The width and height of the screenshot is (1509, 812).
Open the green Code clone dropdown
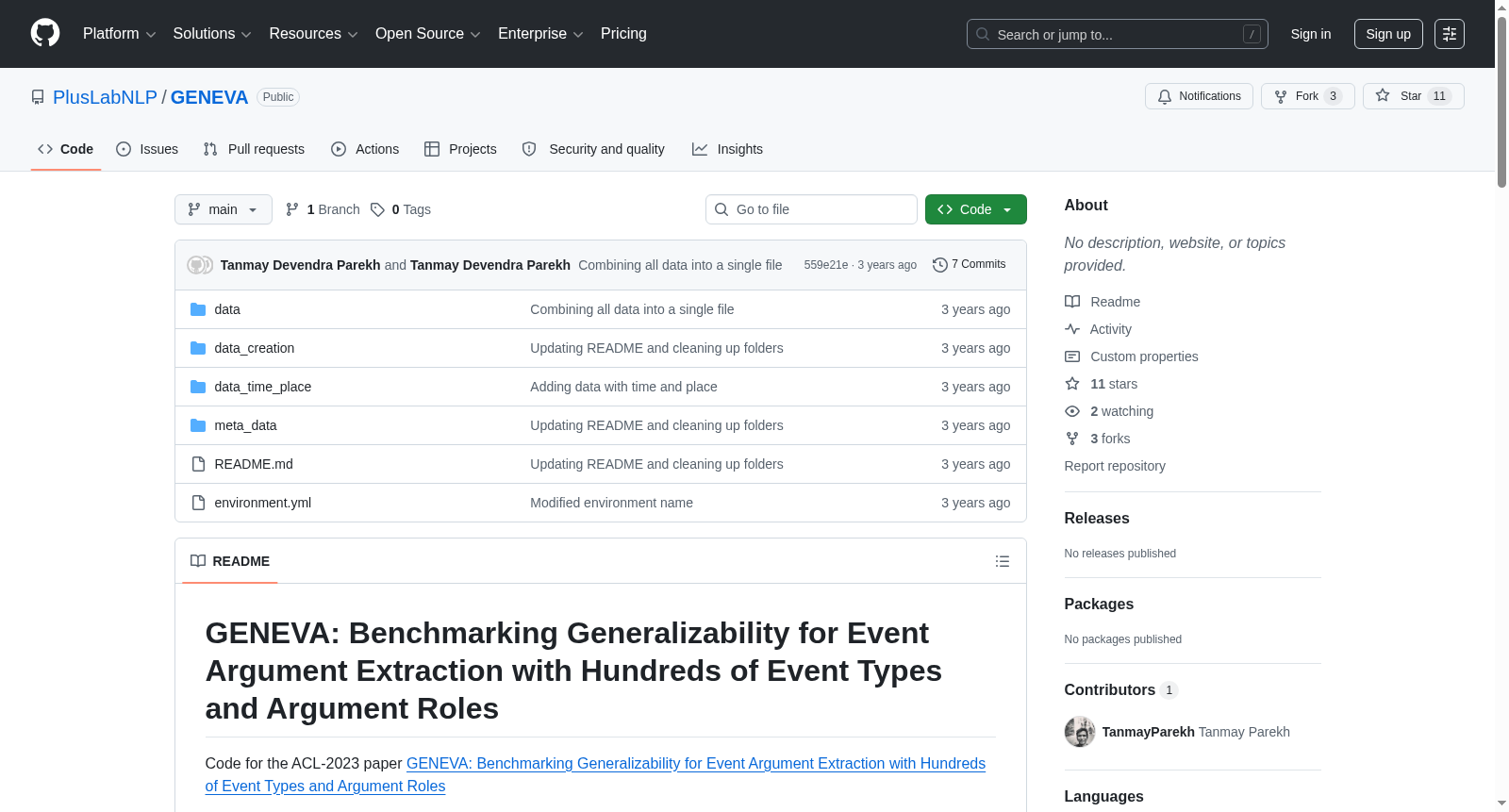(x=976, y=209)
